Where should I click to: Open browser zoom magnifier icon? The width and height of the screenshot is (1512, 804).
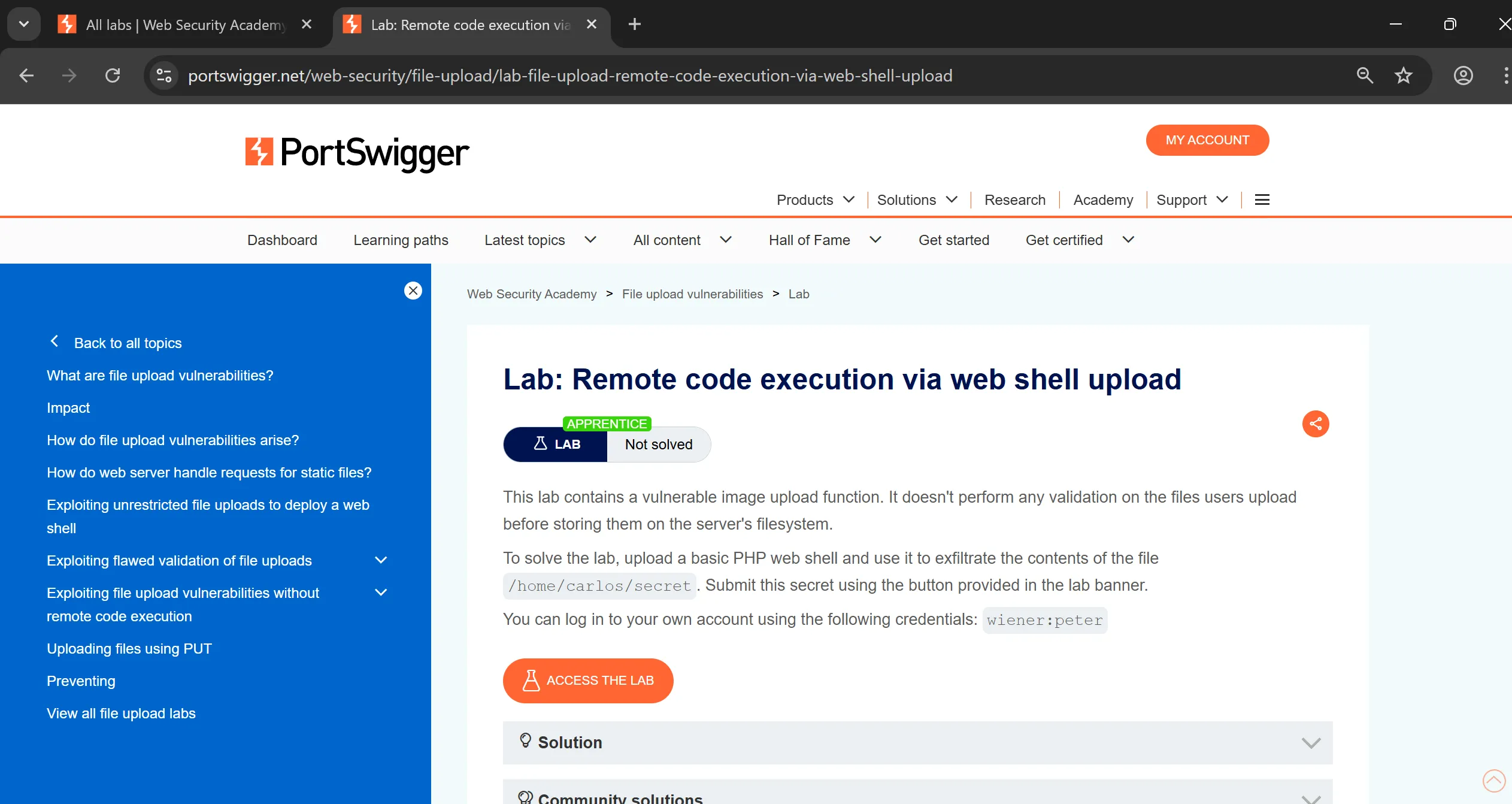(x=1365, y=75)
